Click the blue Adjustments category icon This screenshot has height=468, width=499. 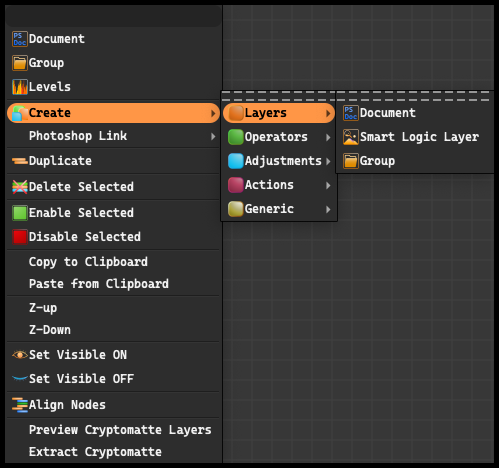[236, 161]
